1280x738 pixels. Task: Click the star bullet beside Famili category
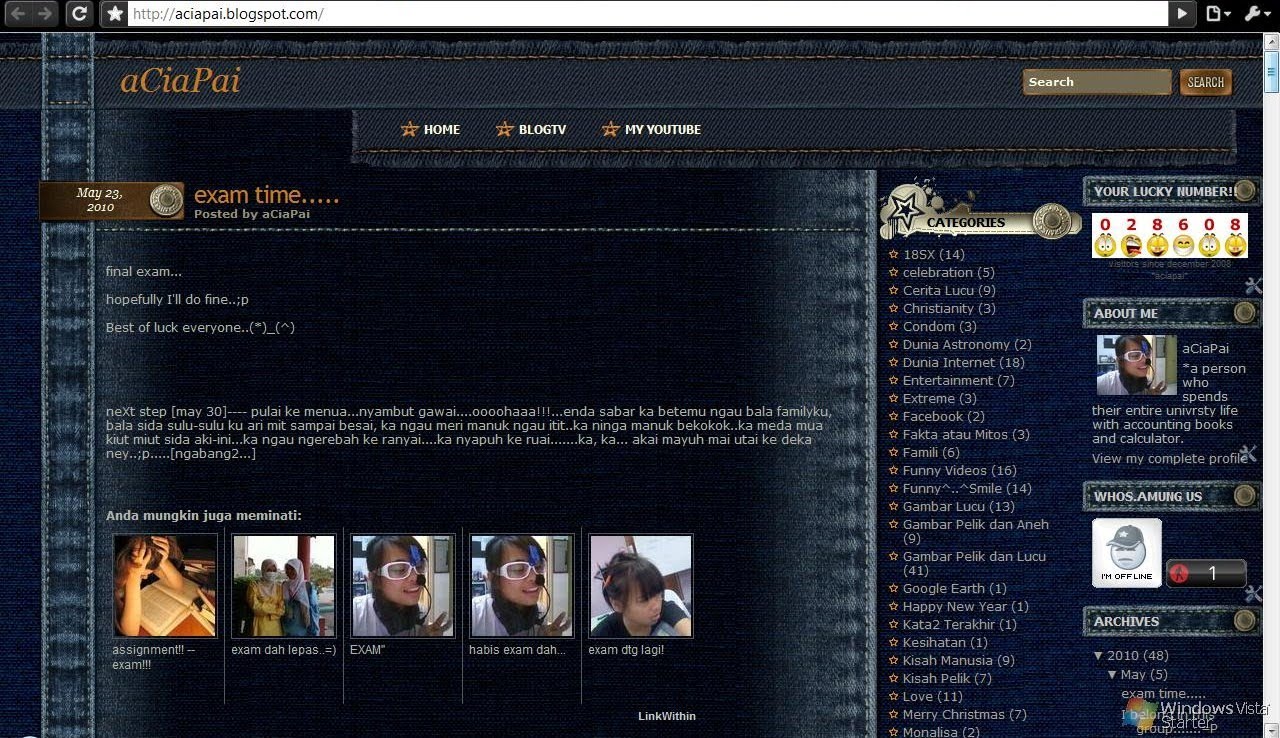pyautogui.click(x=894, y=452)
